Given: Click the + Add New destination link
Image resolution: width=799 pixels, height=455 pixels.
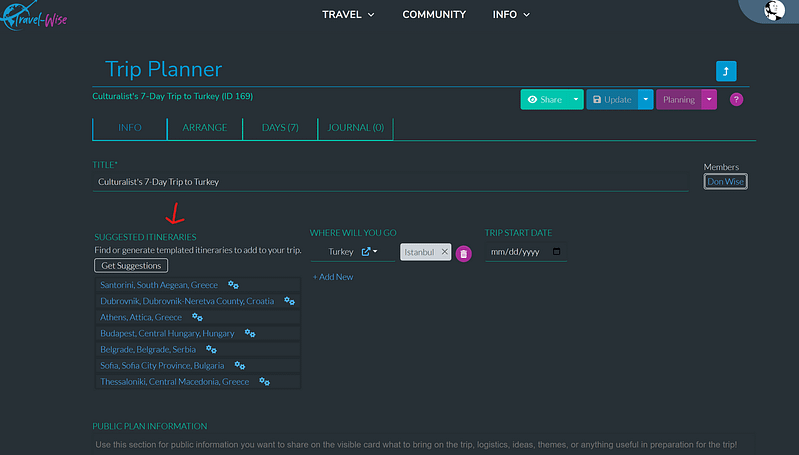Looking at the screenshot, I should (333, 277).
